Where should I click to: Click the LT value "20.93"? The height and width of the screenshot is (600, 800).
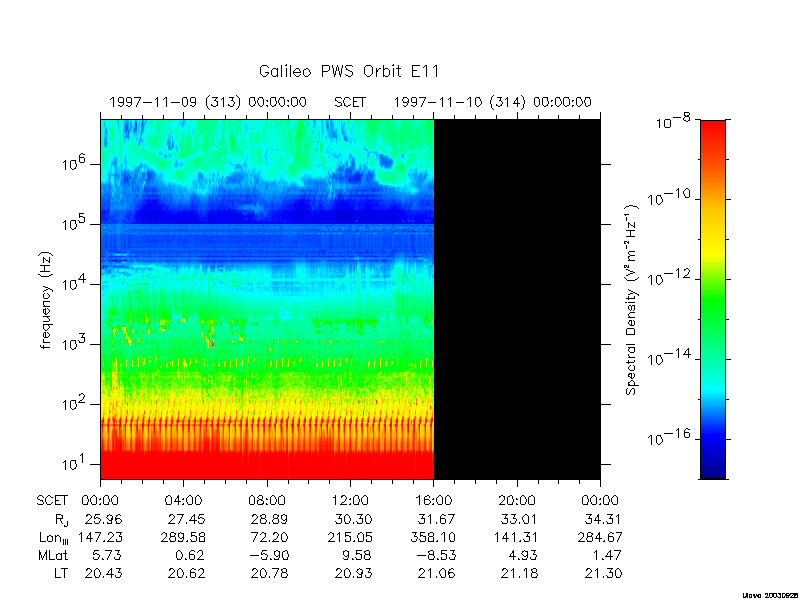click(353, 573)
